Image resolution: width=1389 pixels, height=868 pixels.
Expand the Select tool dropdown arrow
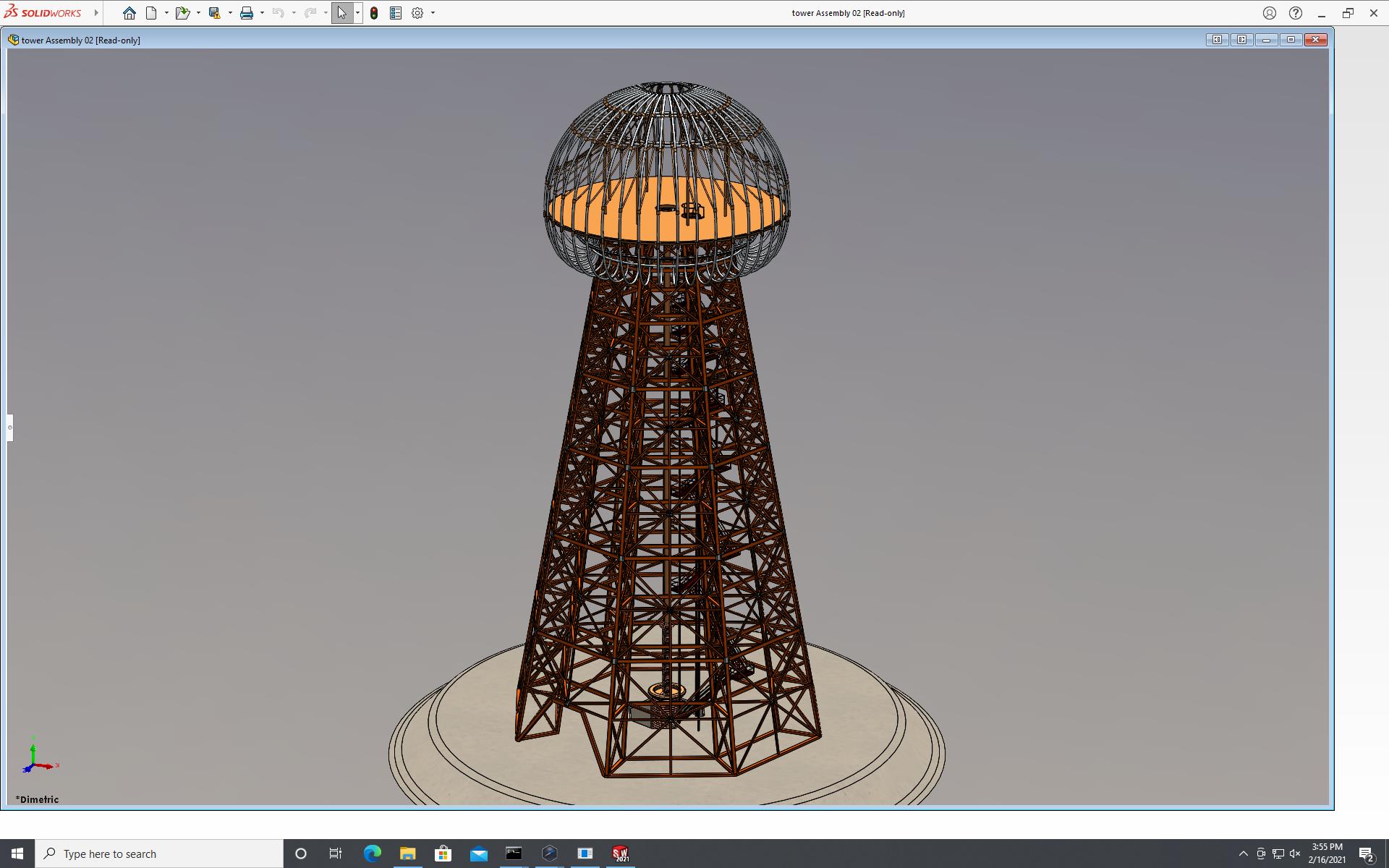(x=357, y=13)
